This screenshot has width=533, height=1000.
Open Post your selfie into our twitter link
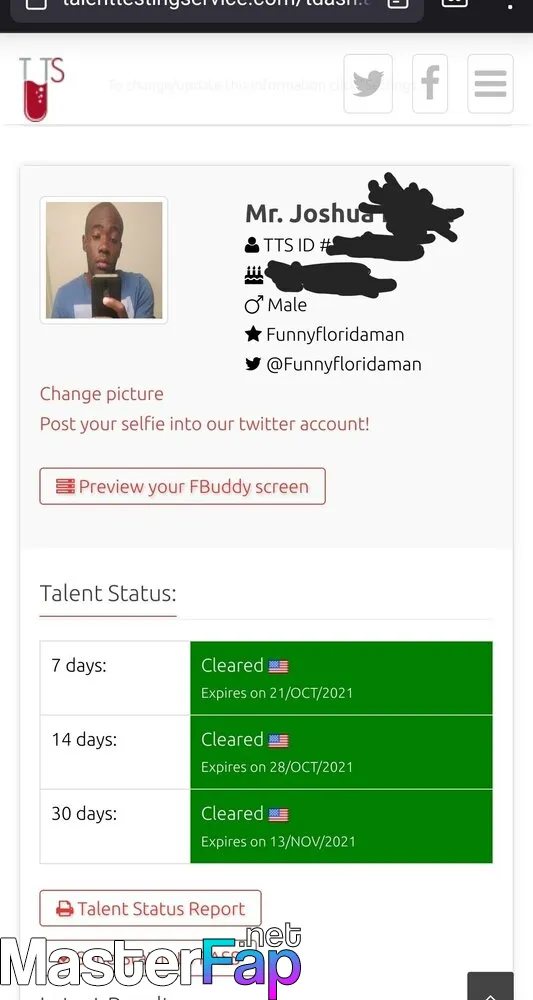205,423
